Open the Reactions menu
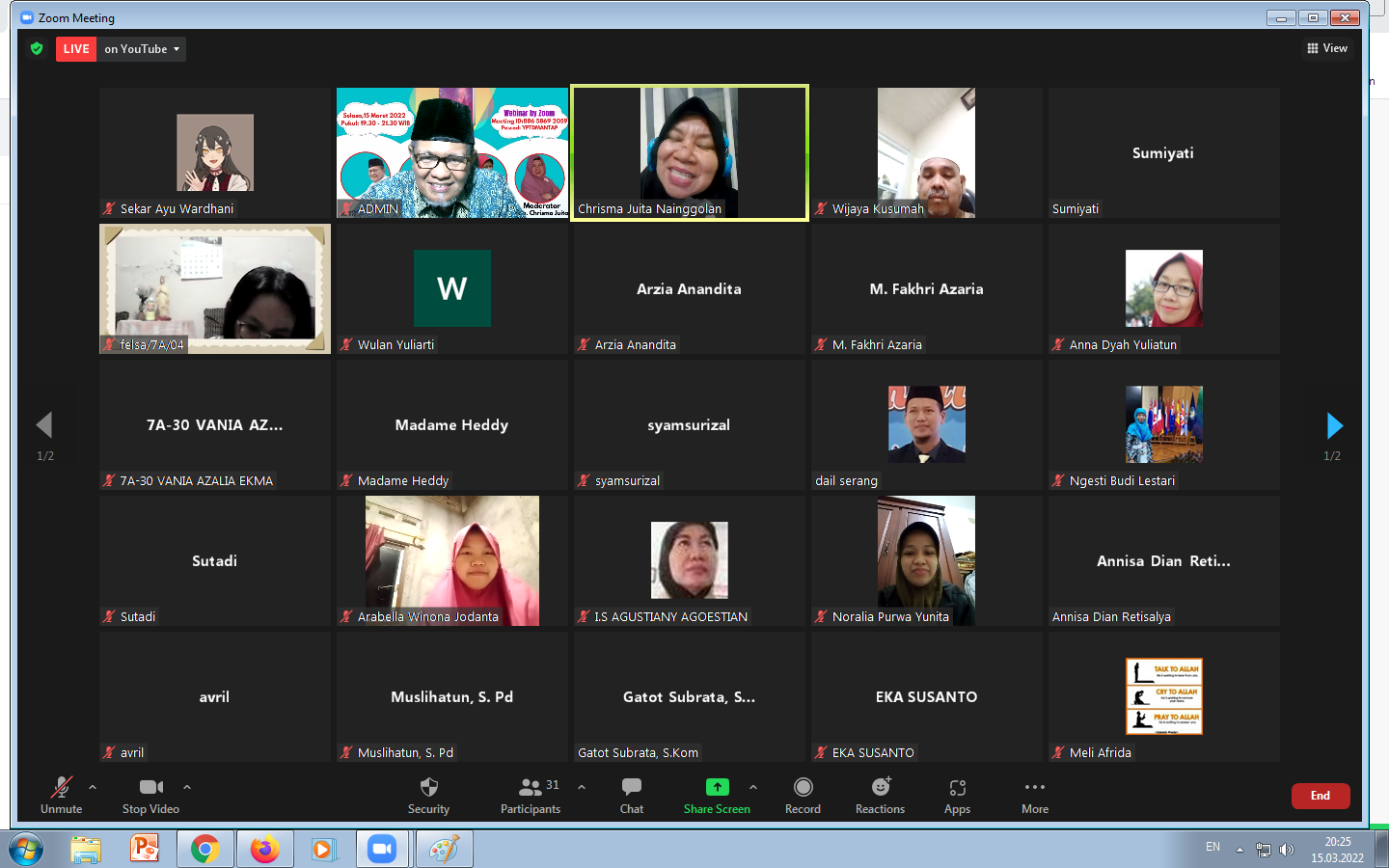 (880, 796)
